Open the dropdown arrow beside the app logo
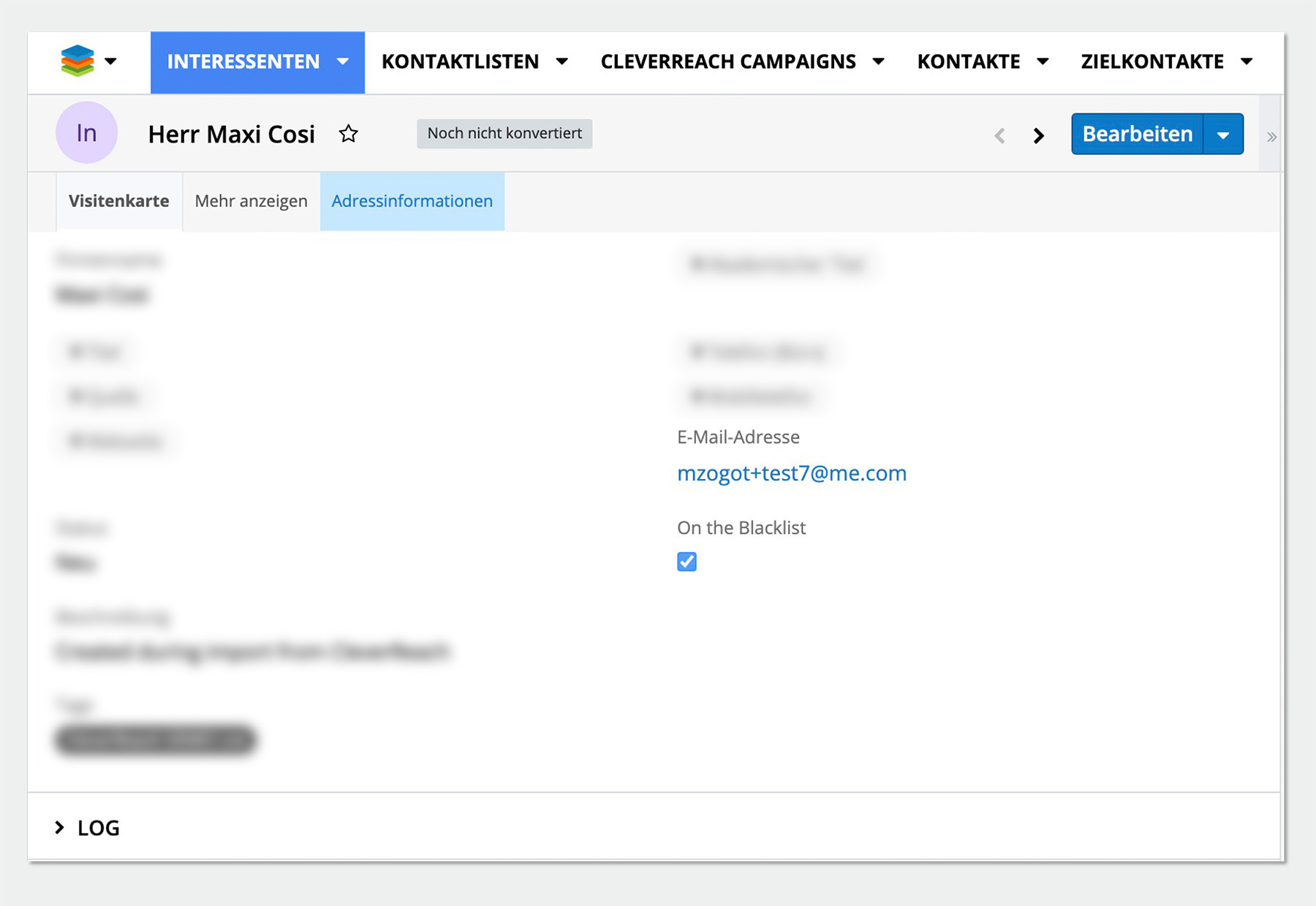The width and height of the screenshot is (1316, 906). click(111, 61)
